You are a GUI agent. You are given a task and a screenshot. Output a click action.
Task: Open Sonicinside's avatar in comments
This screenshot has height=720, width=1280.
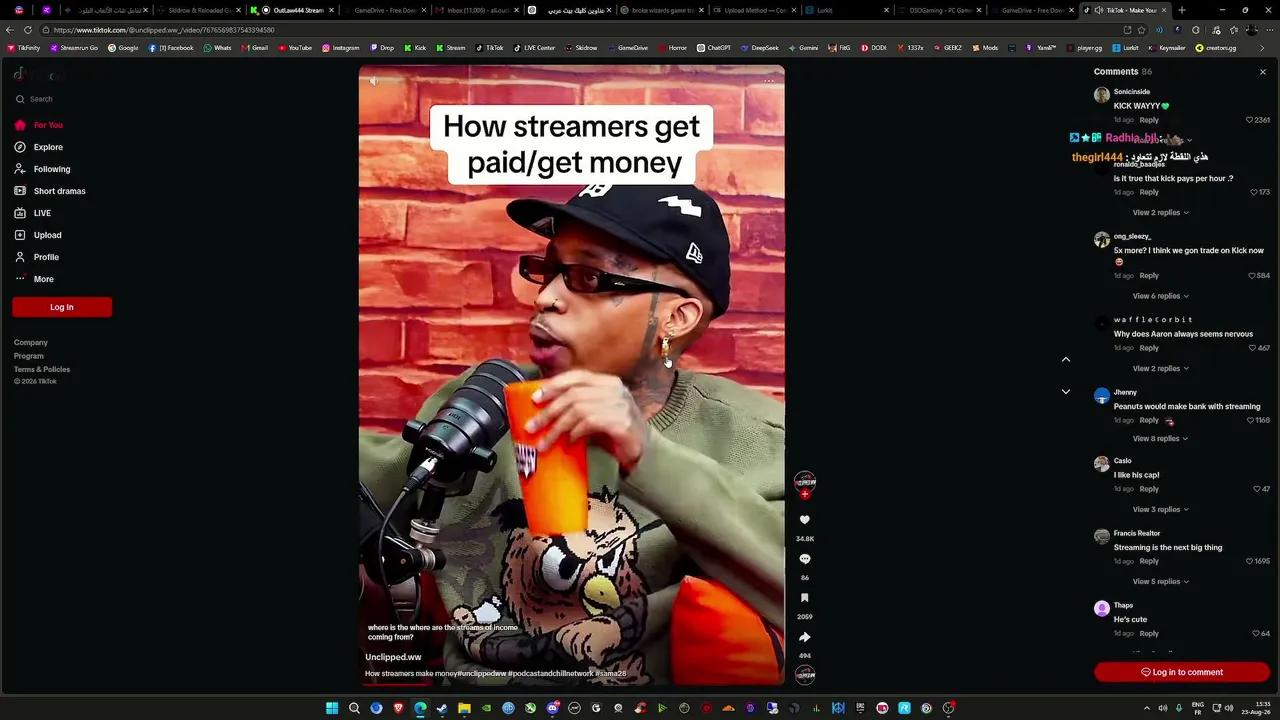[x=1102, y=95]
